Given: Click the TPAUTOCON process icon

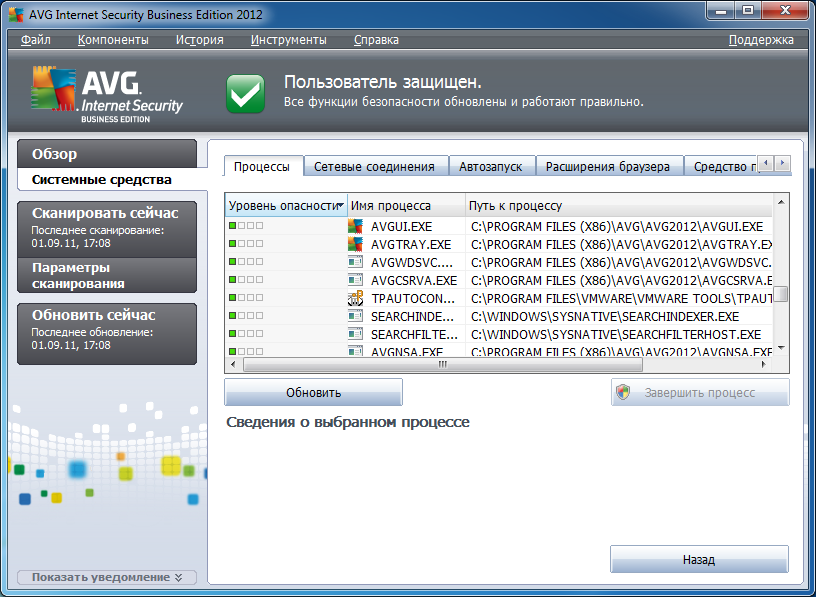Looking at the screenshot, I should [x=355, y=298].
